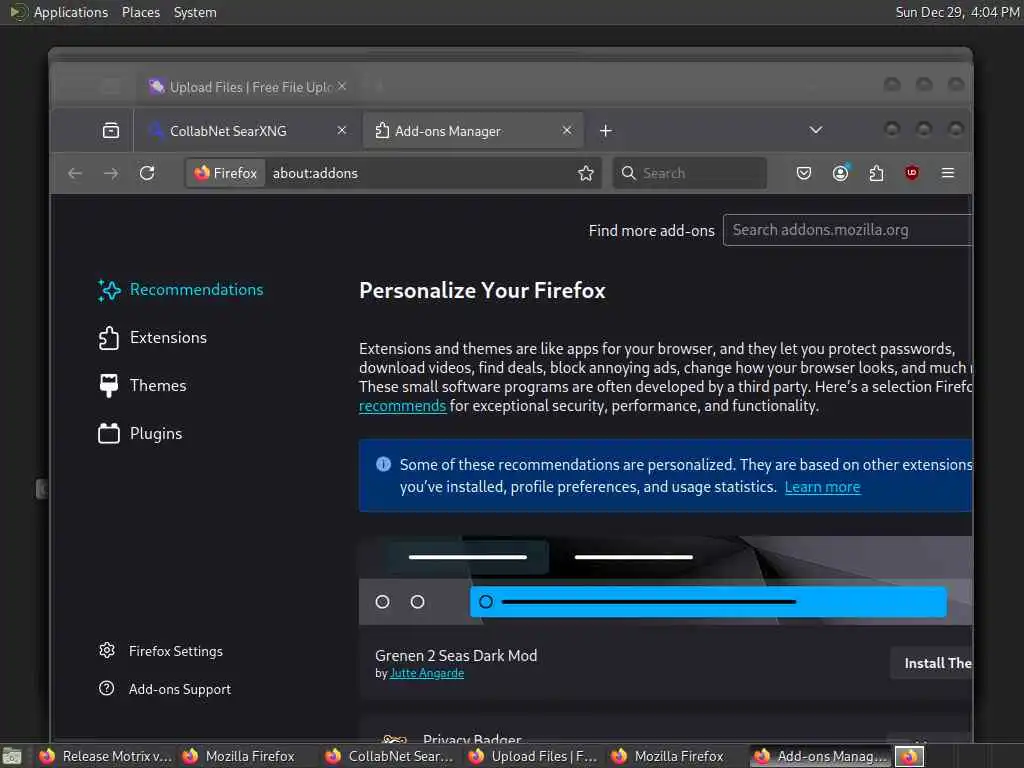This screenshot has width=1024, height=768.
Task: Open Add-ons Support link
Action: pyautogui.click(x=165, y=689)
